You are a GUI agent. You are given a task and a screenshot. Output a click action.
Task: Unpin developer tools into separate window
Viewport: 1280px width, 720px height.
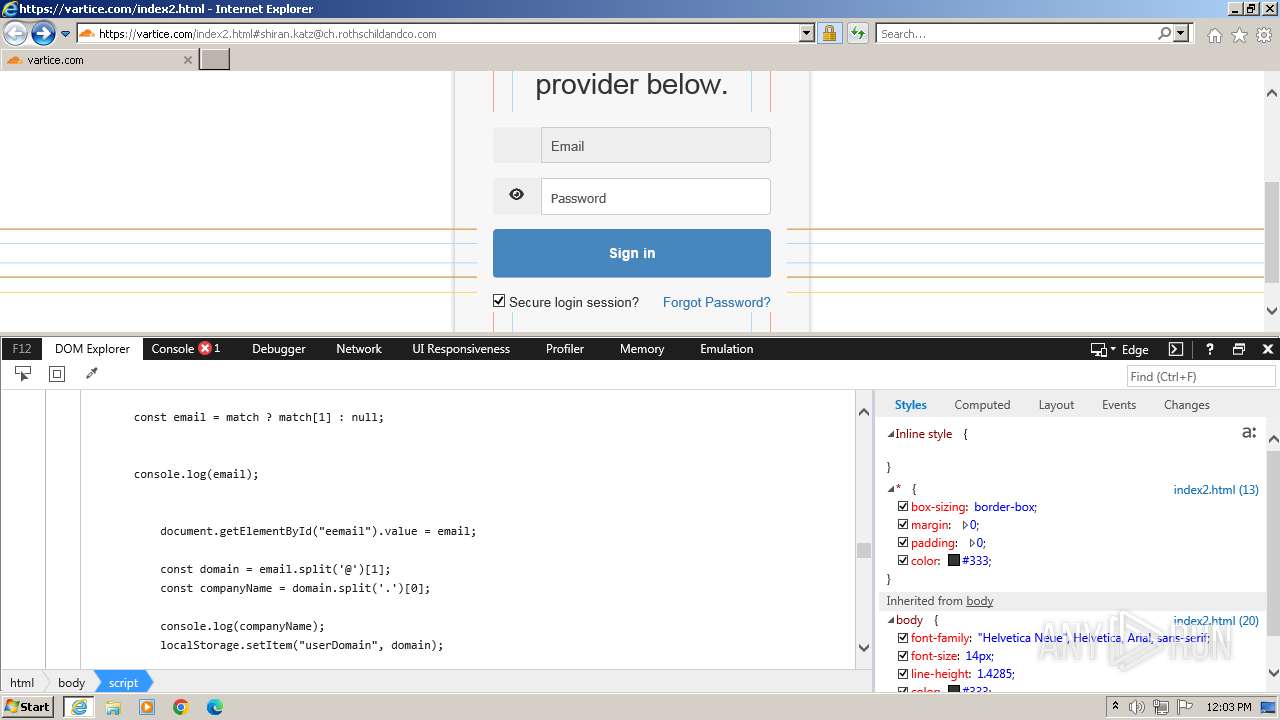[1239, 349]
